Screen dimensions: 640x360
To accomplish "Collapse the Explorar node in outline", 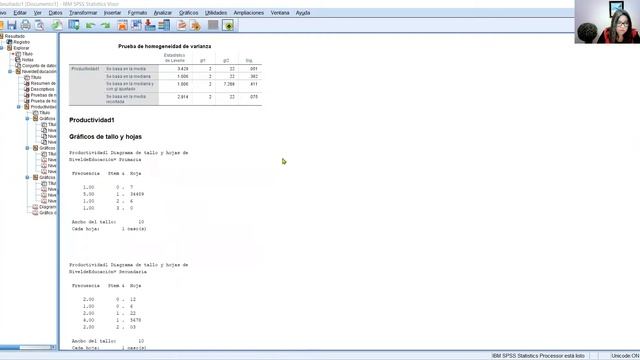I will coord(2,48).
